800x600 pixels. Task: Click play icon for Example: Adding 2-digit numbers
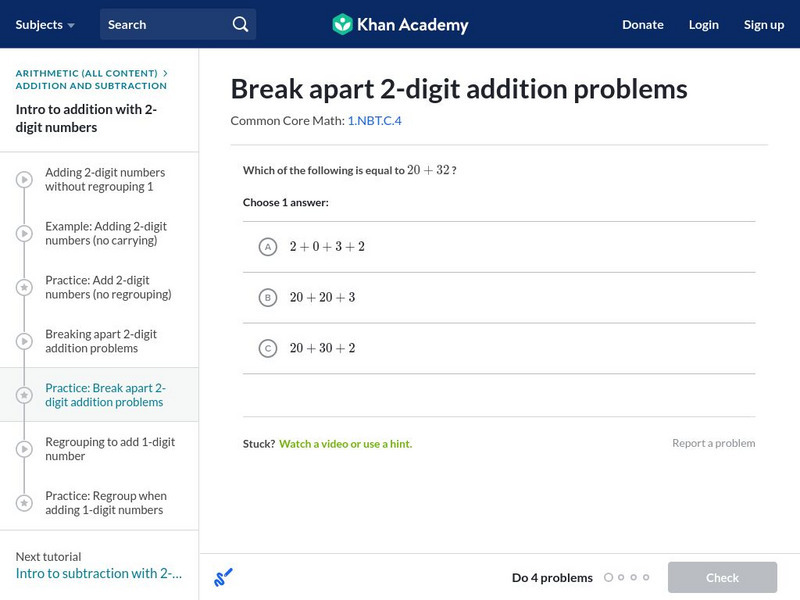coord(24,234)
